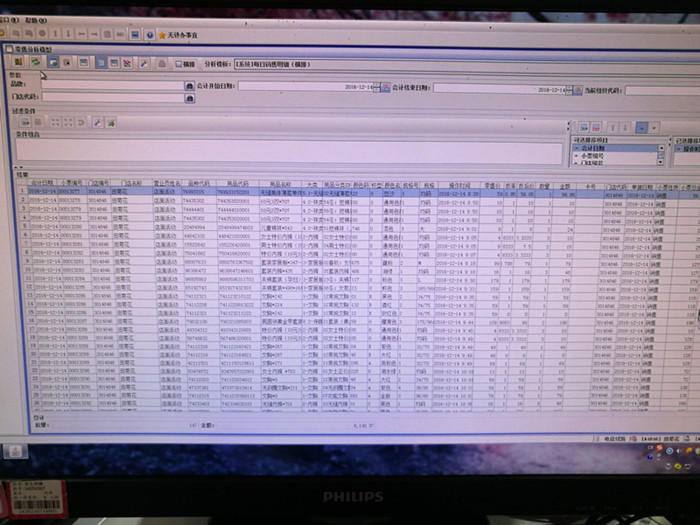
Task: Open calendar icon for 会计开始日期
Action: click(384, 88)
